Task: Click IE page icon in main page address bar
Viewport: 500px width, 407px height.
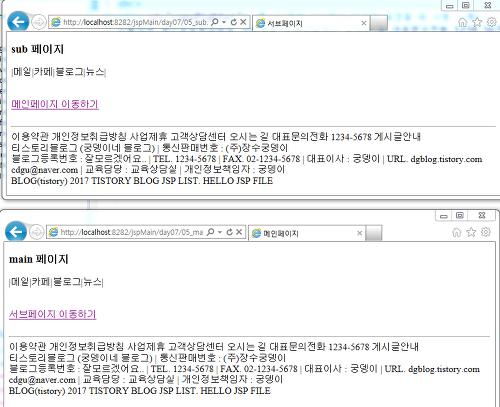Action: [x=53, y=232]
